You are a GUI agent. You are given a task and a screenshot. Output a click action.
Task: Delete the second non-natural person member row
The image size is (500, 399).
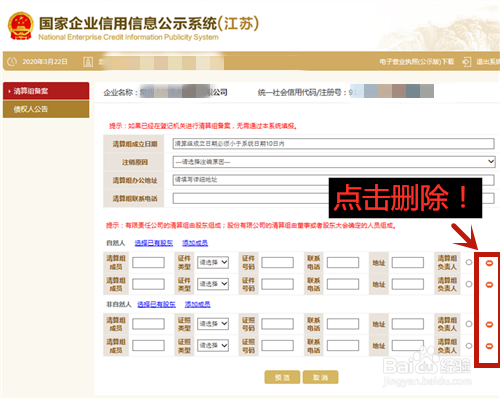coord(489,346)
